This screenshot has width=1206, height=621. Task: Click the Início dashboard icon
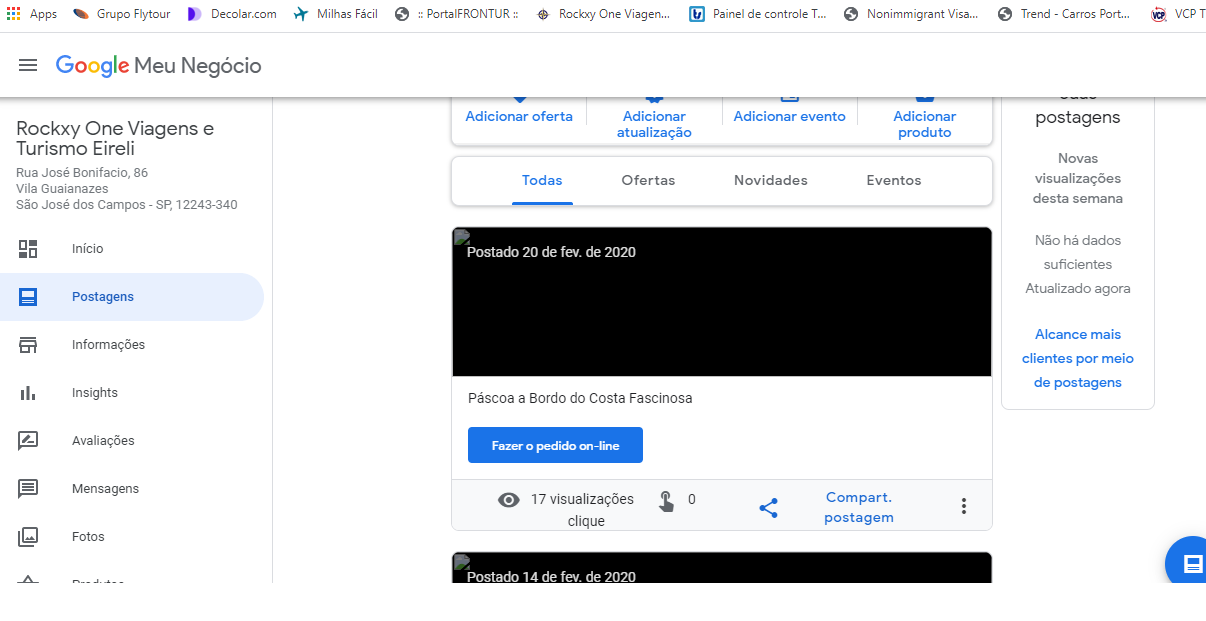(28, 249)
